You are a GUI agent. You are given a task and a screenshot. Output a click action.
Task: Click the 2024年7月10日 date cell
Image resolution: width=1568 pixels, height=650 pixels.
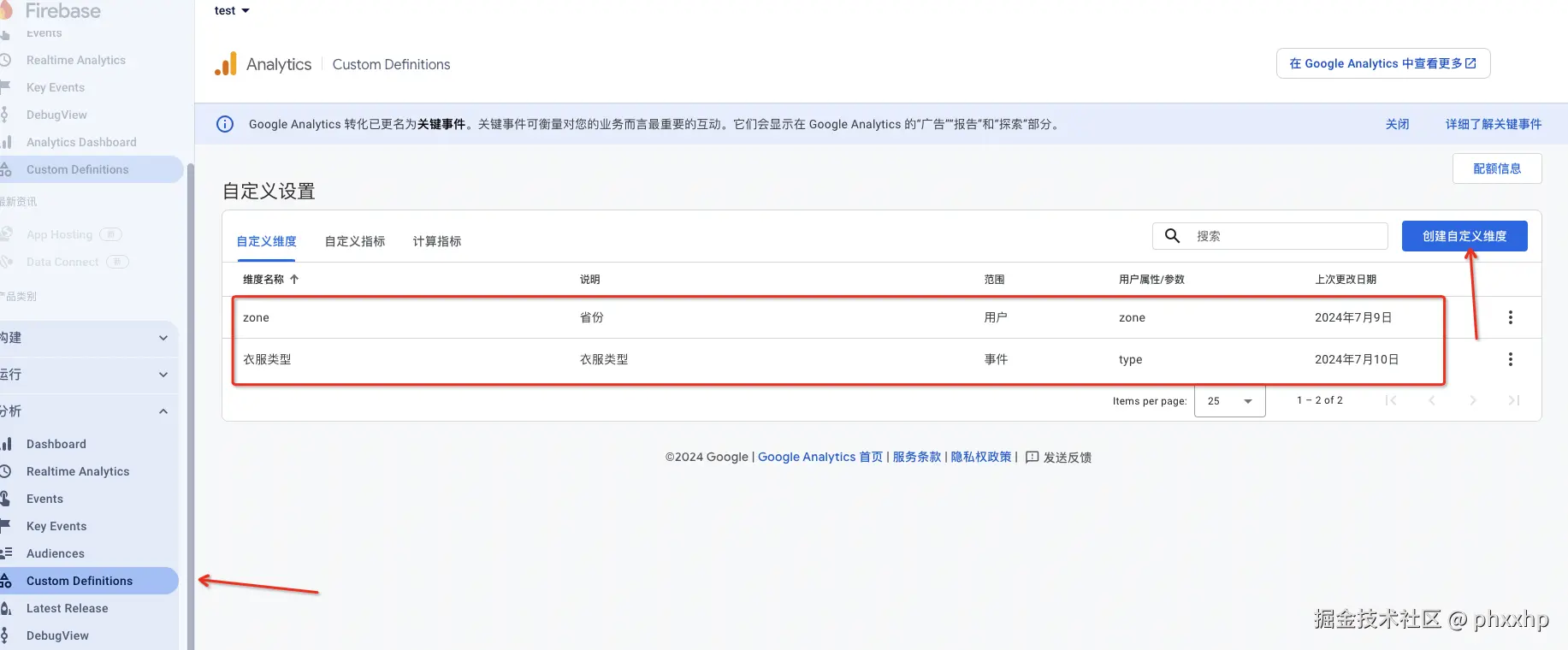pyautogui.click(x=1357, y=359)
